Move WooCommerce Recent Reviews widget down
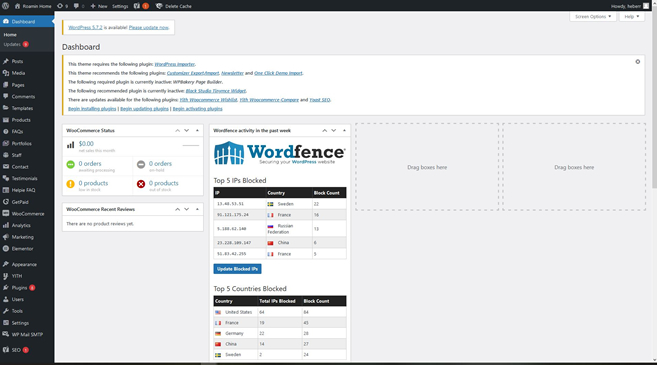This screenshot has height=365, width=657. click(x=187, y=209)
